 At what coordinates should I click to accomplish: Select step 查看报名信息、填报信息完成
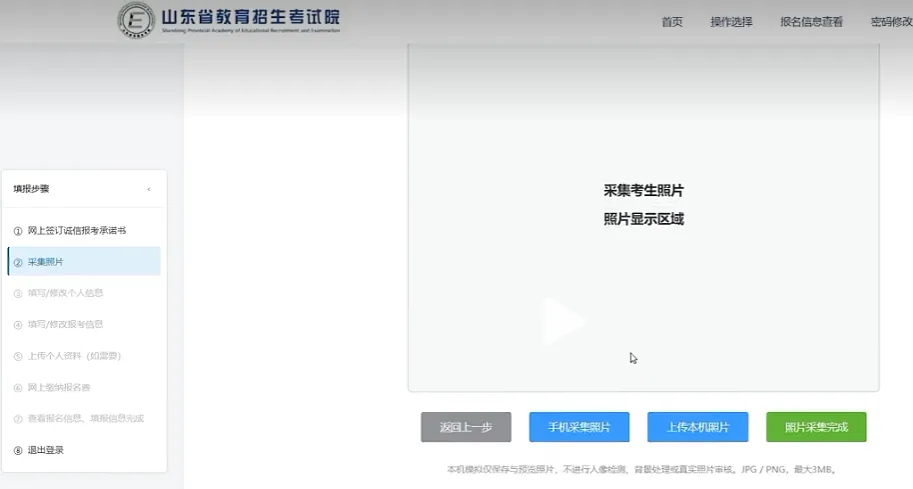coord(84,418)
